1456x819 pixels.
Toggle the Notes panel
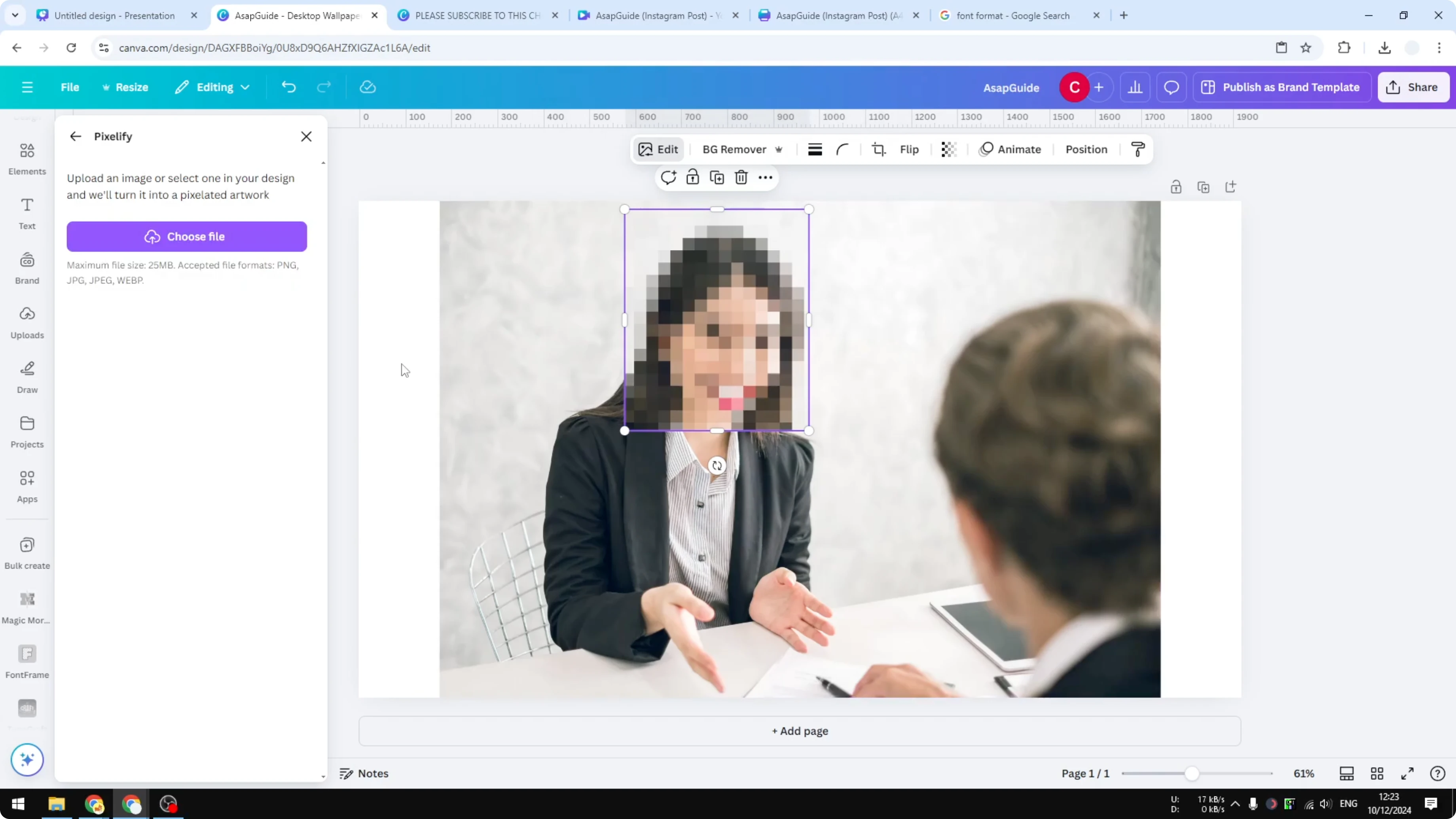pos(364,773)
